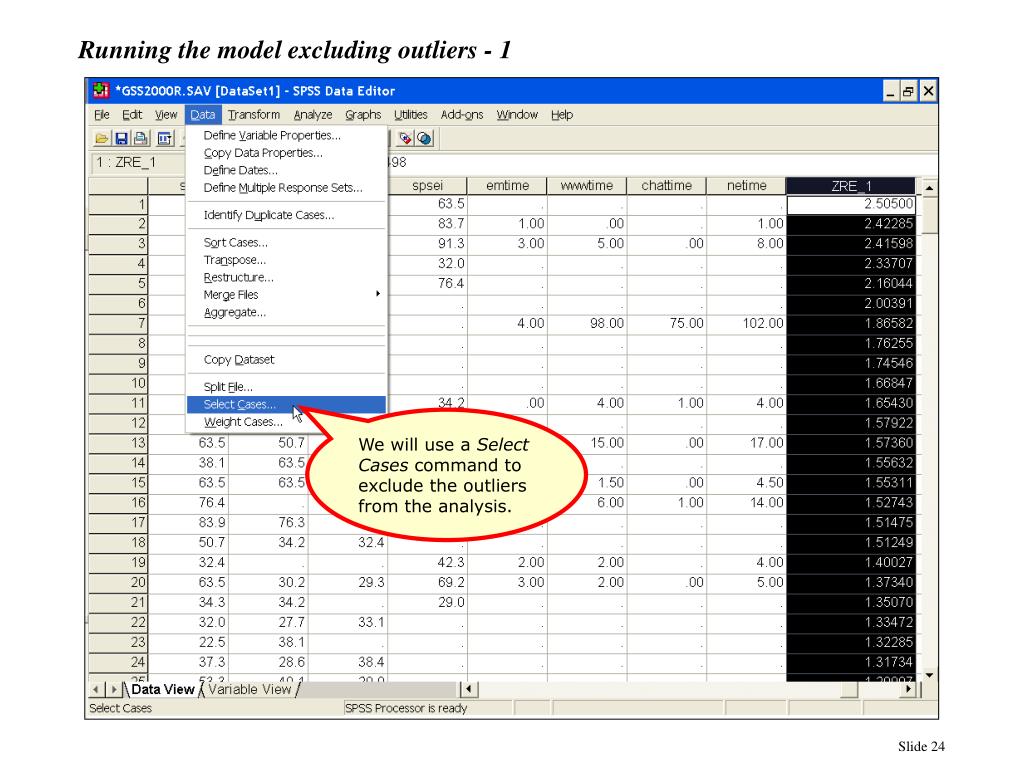
Task: Switch to the Variable View tab
Action: click(249, 690)
